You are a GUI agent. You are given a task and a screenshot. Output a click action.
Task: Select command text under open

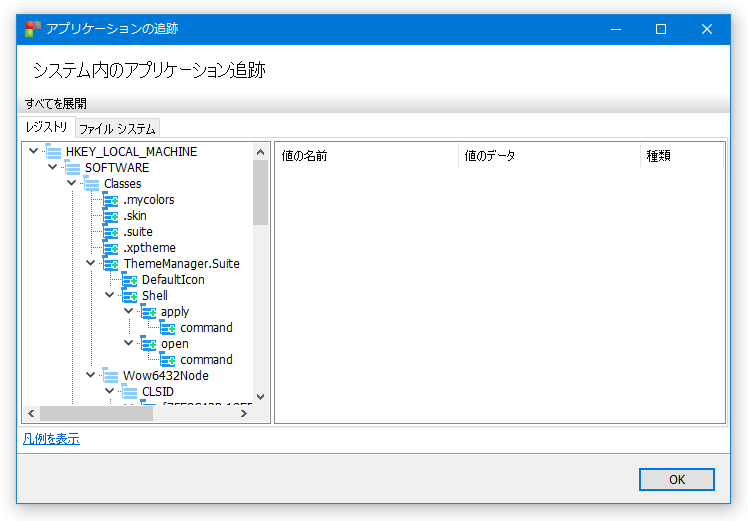(206, 360)
